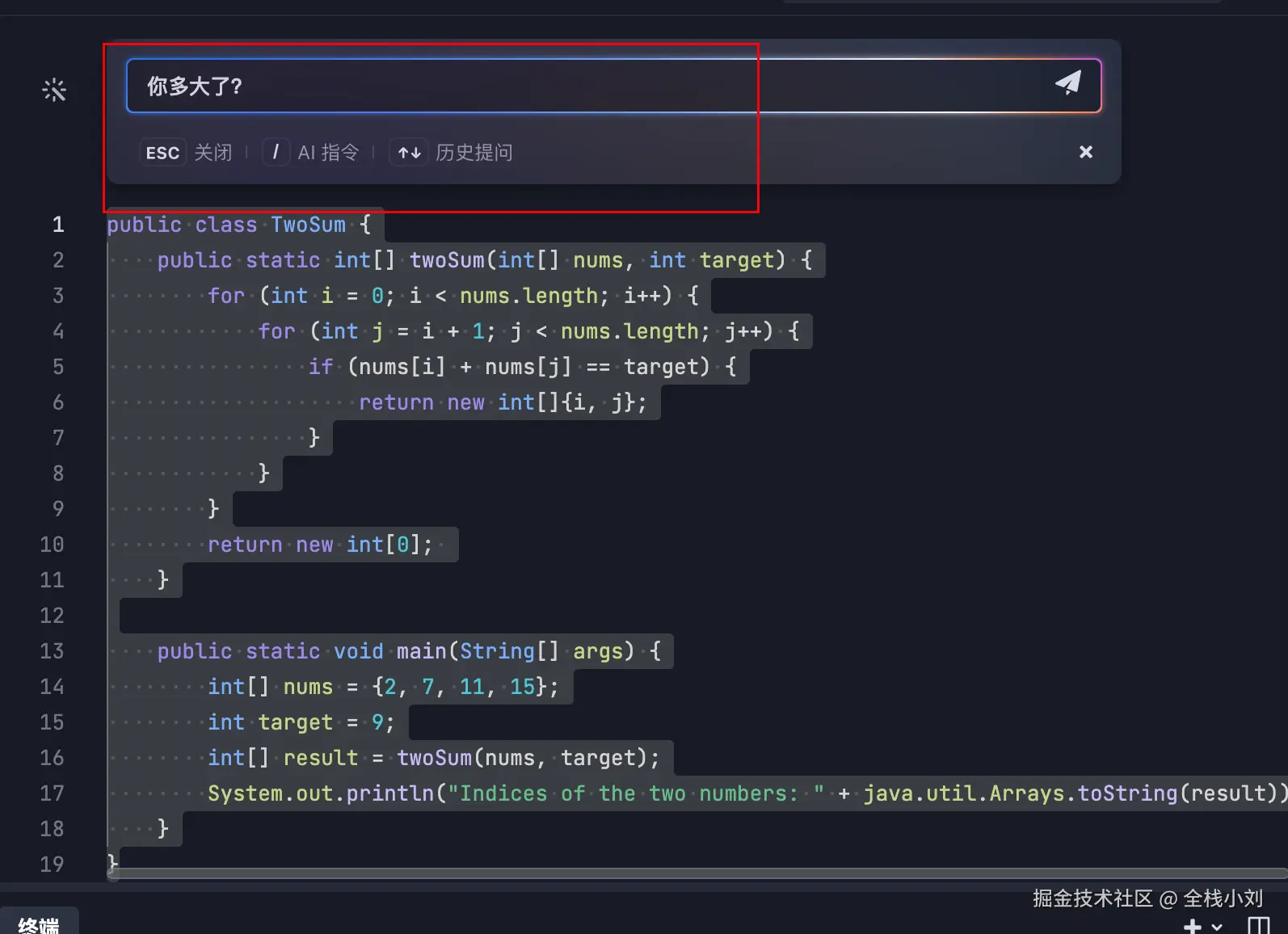
Task: Close the AI prompt panel with X
Action: 1086,152
